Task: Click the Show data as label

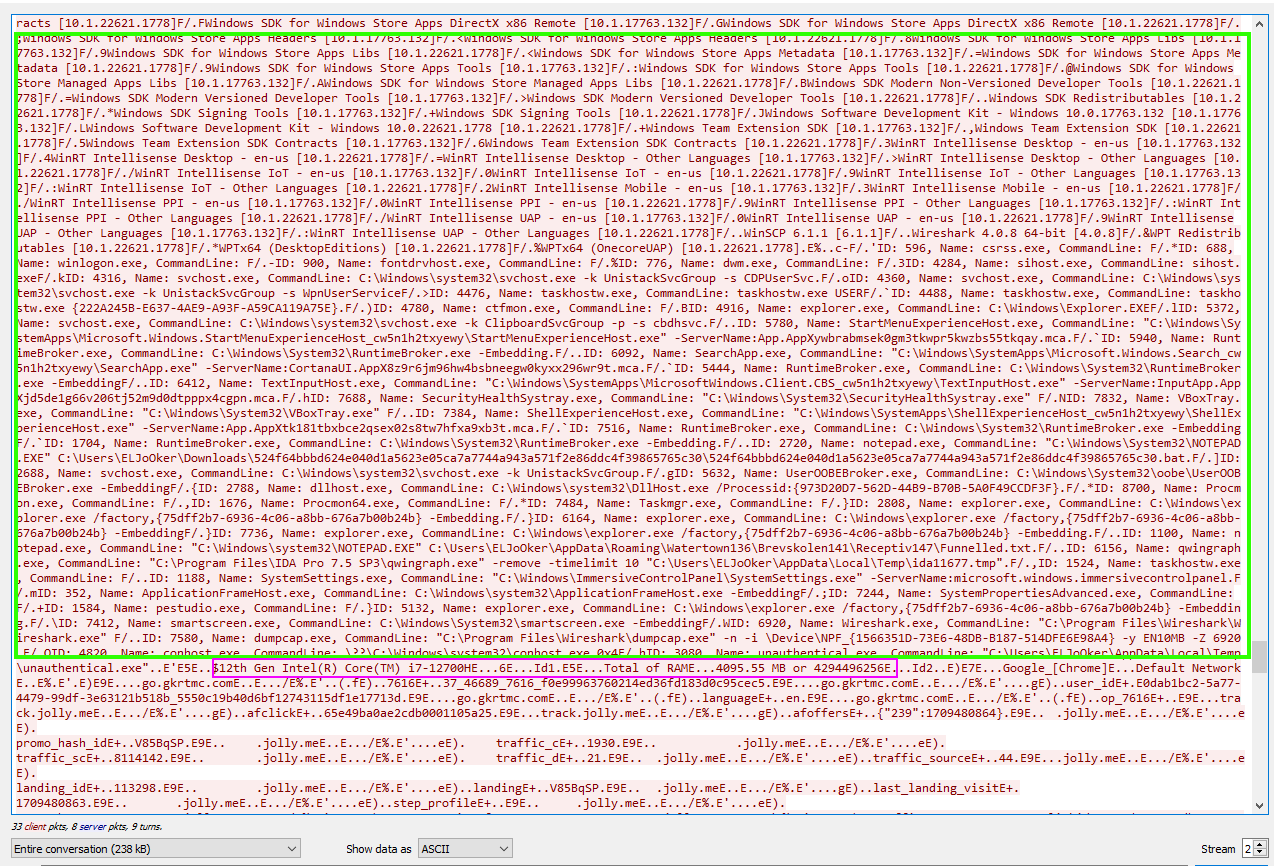Action: [x=378, y=849]
